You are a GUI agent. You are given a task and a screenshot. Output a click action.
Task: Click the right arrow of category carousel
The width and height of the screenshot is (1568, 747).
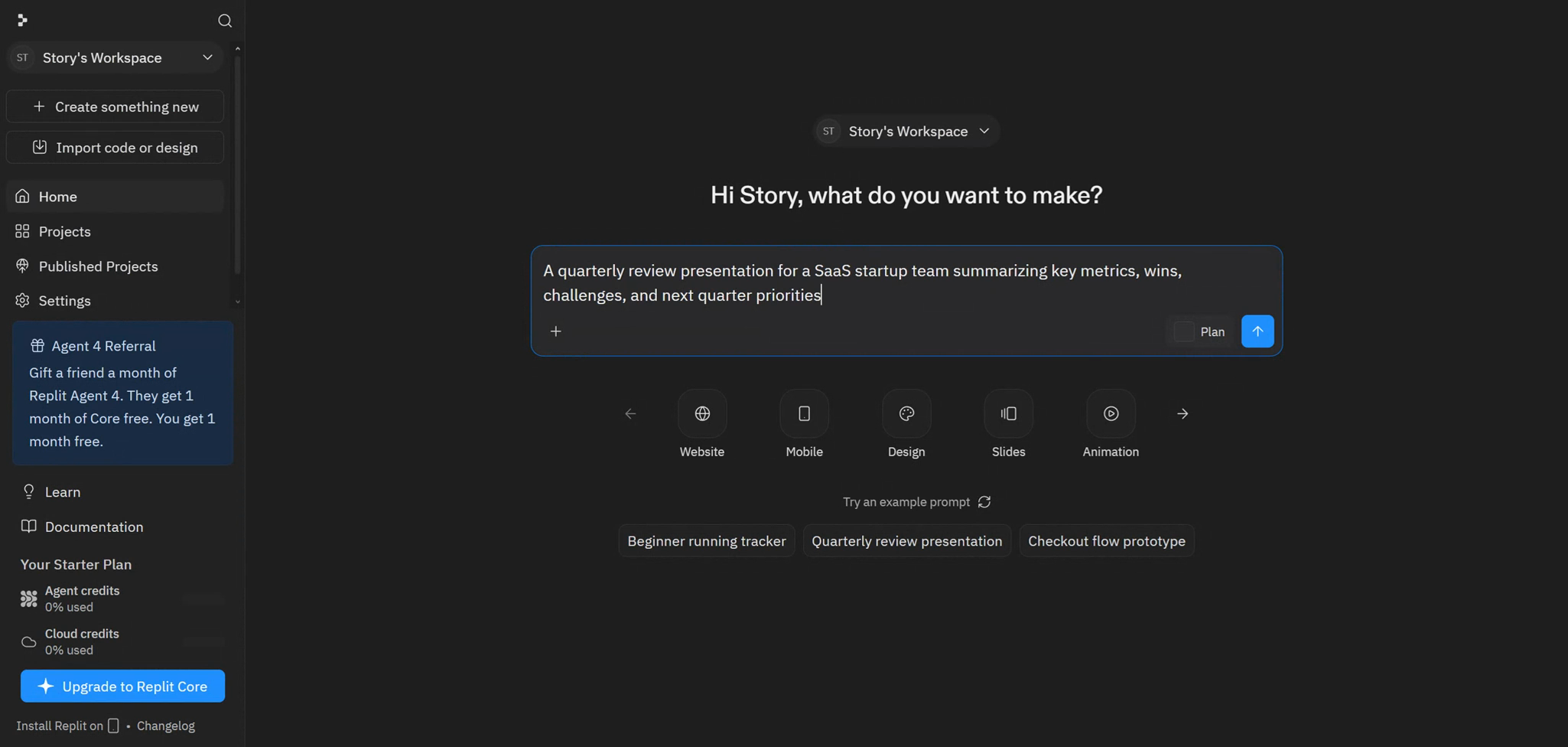[x=1183, y=414]
